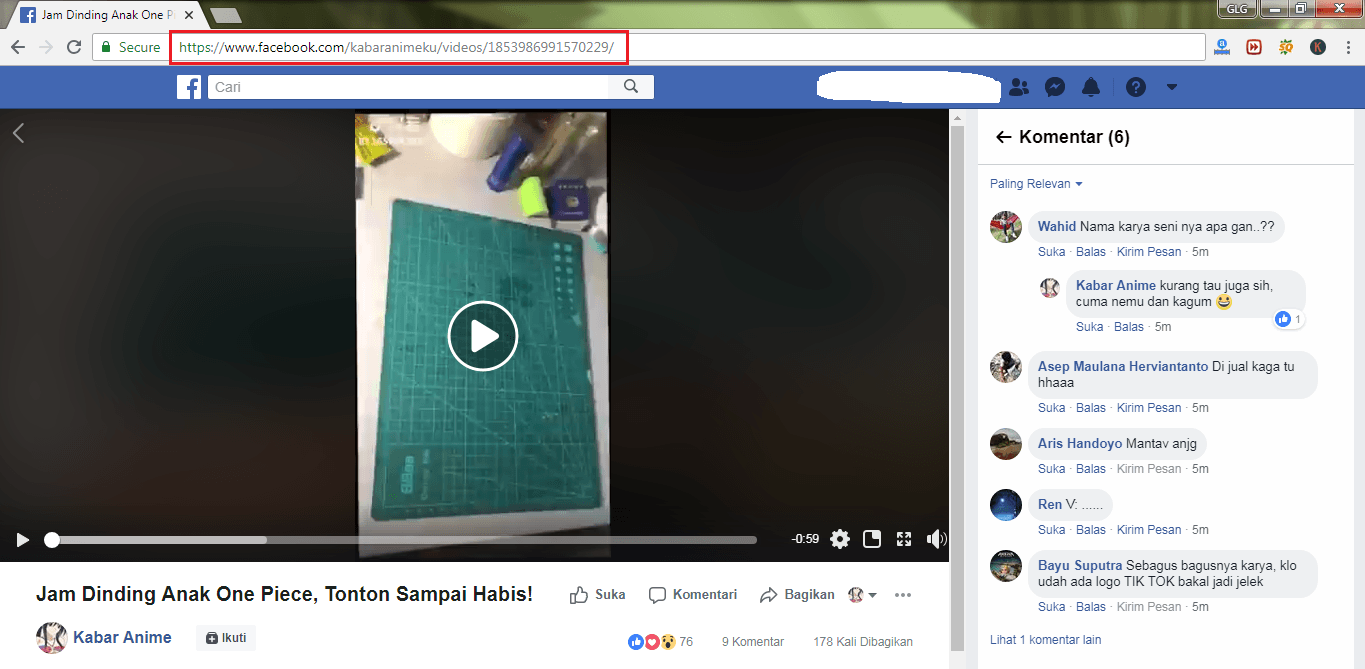
Task: Switch to the Jam Dinding Anak browser tab
Action: point(100,14)
